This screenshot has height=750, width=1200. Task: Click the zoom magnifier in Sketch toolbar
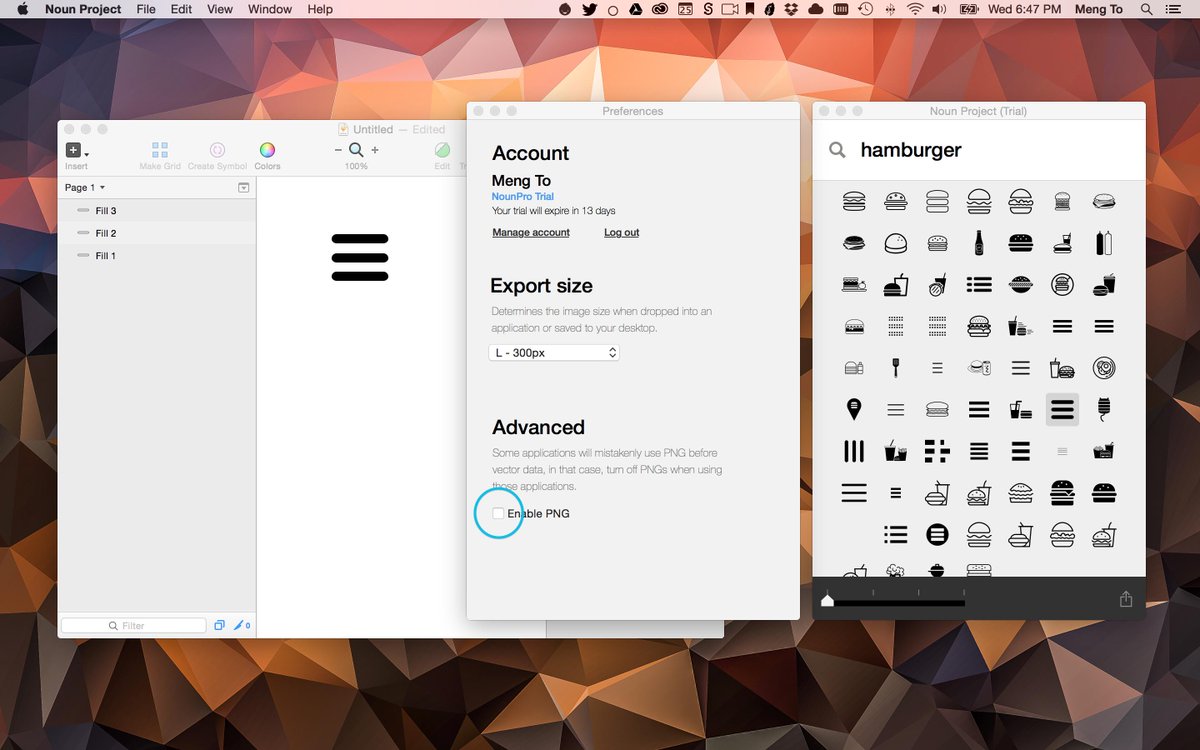tap(356, 150)
